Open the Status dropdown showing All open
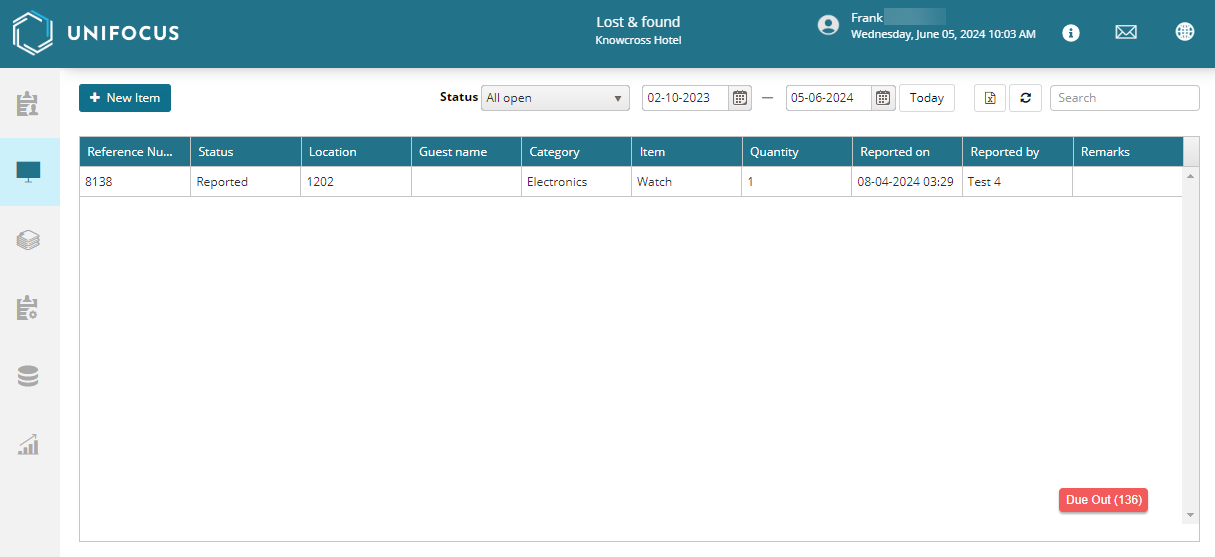 coord(555,98)
